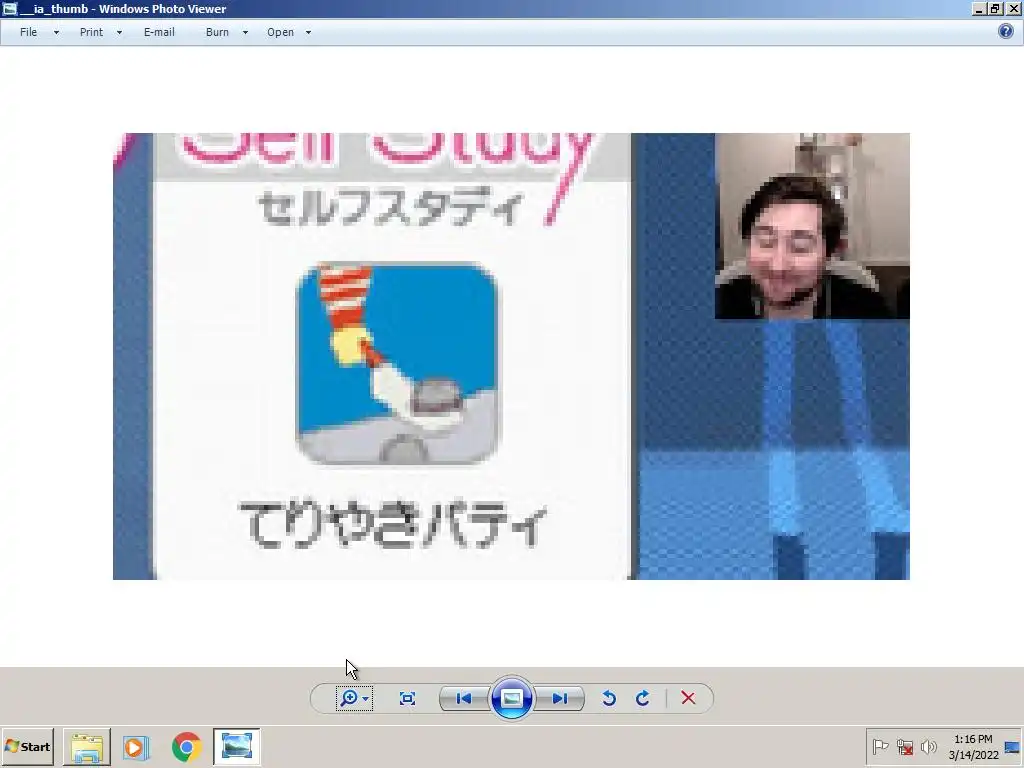Expand the Open dropdown arrow
This screenshot has height=768, width=1024.
[x=308, y=32]
